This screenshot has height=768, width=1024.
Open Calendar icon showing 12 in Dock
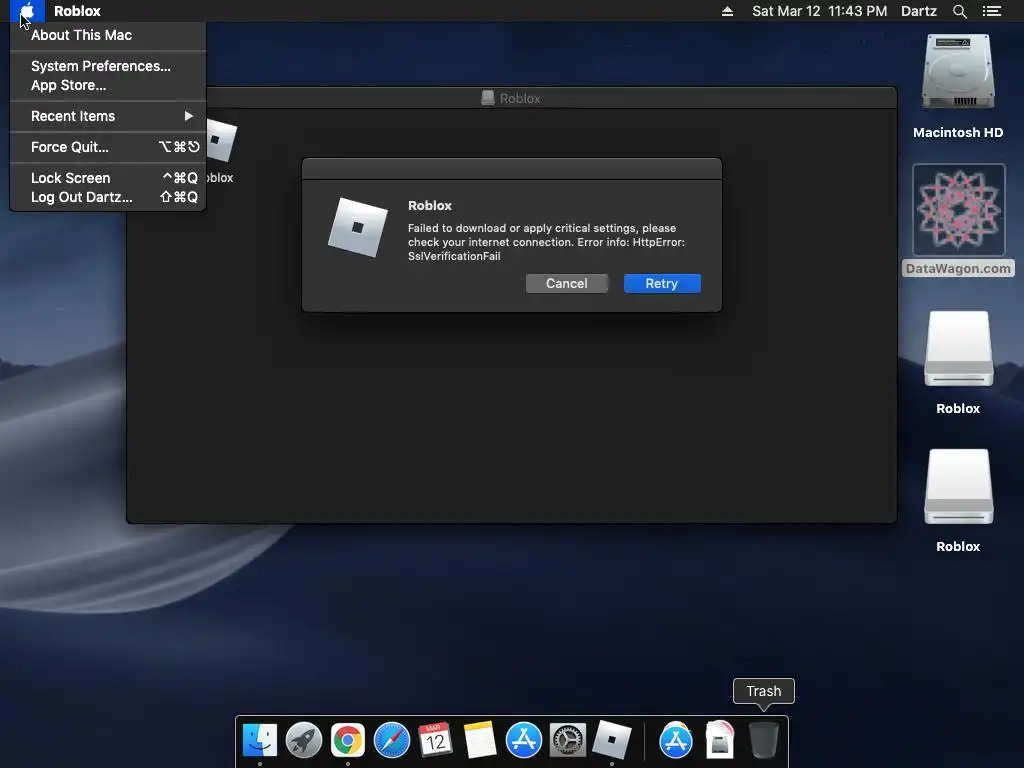point(436,740)
